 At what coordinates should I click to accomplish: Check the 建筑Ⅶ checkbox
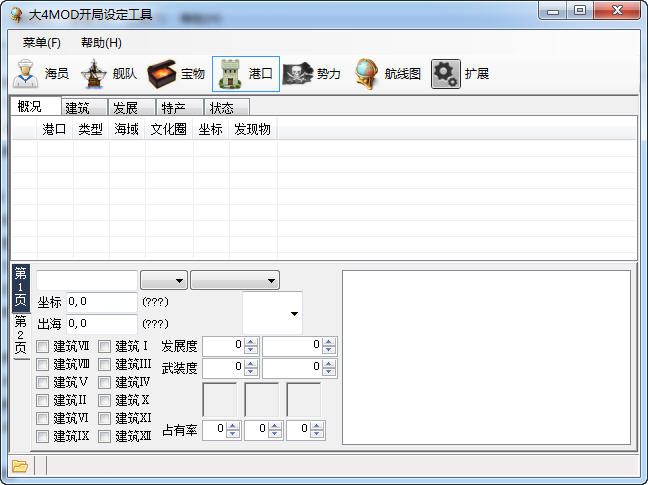[43, 346]
